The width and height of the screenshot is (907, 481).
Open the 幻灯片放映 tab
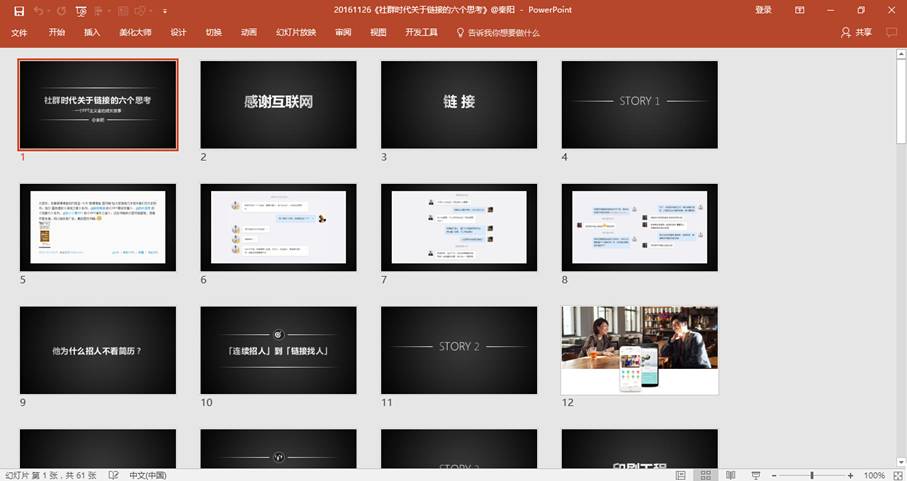click(x=296, y=32)
